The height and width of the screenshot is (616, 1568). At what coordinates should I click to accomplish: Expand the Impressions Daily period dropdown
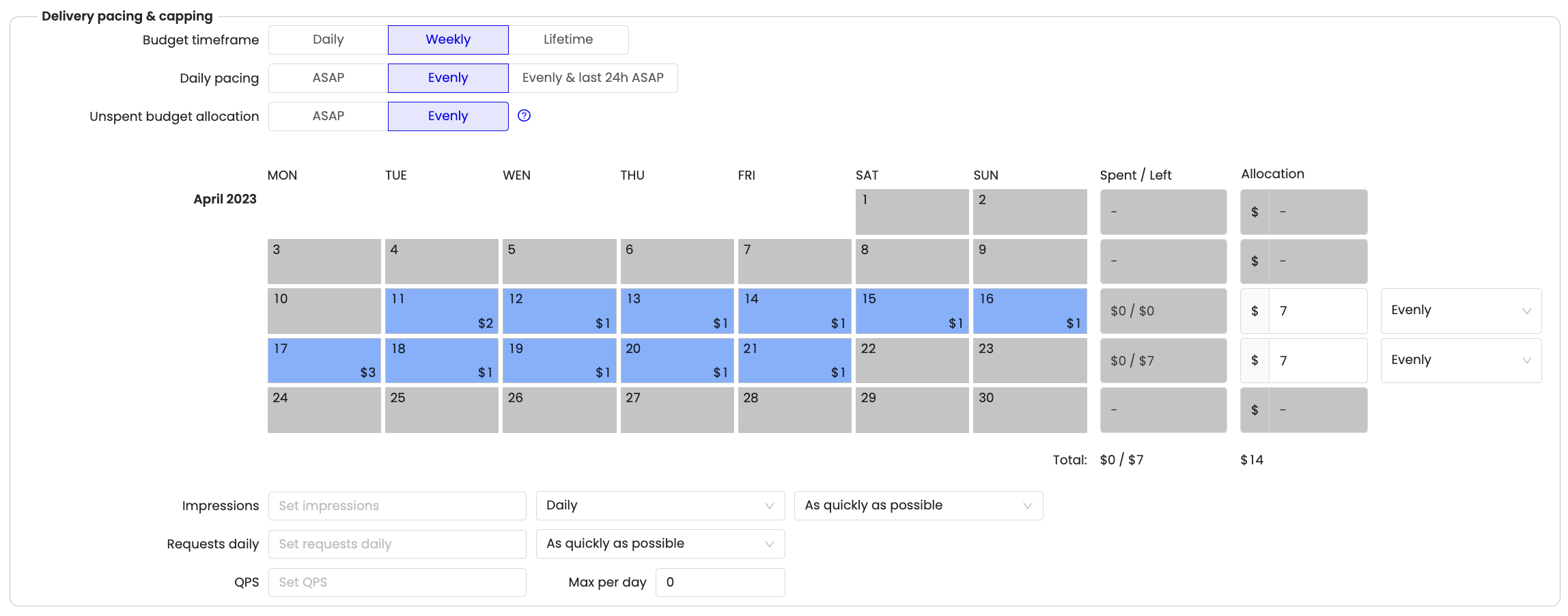click(x=660, y=505)
